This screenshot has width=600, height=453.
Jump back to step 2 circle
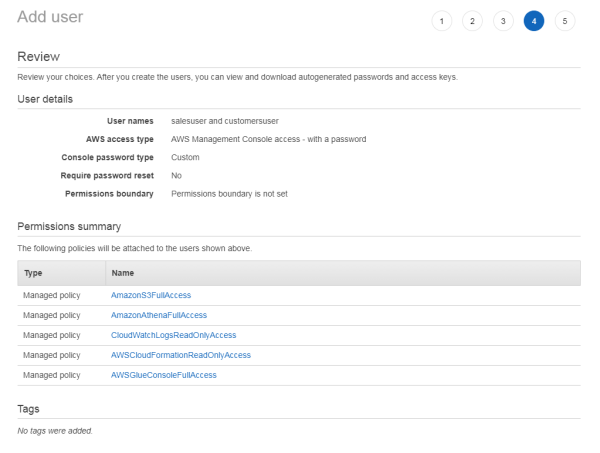click(x=473, y=21)
